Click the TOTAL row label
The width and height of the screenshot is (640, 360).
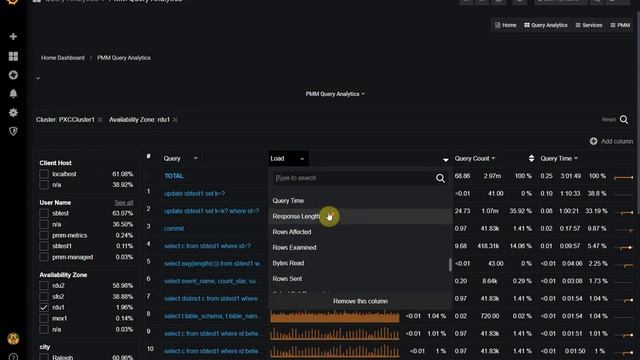tap(174, 176)
